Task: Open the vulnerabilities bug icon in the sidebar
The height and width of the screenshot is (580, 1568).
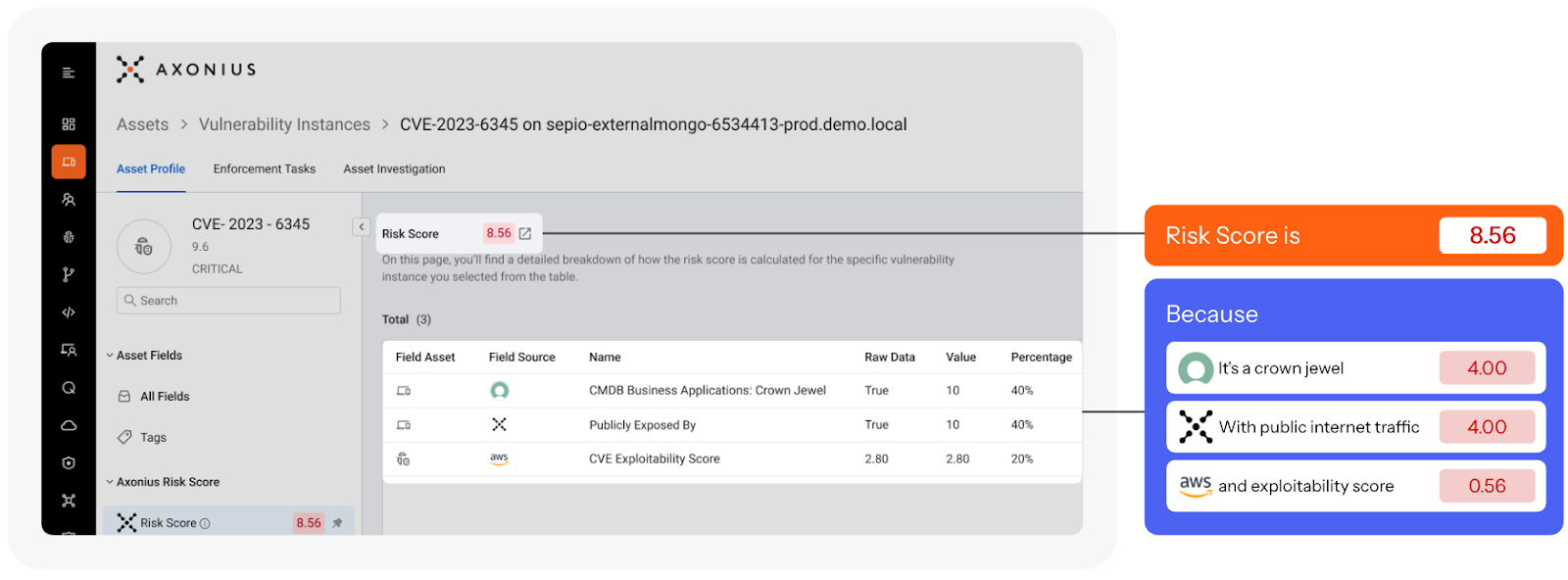Action: pyautogui.click(x=69, y=237)
